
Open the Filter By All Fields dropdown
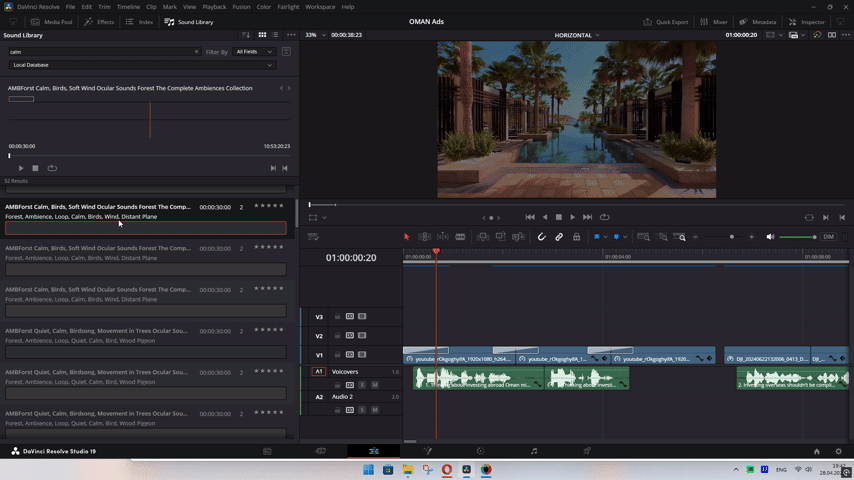click(x=254, y=52)
